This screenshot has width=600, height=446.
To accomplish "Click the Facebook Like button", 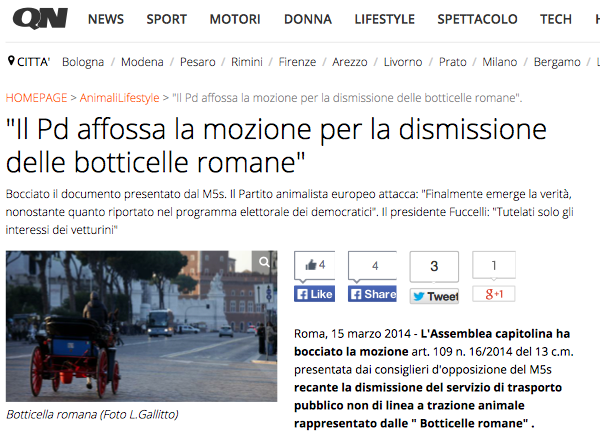I will tap(315, 294).
